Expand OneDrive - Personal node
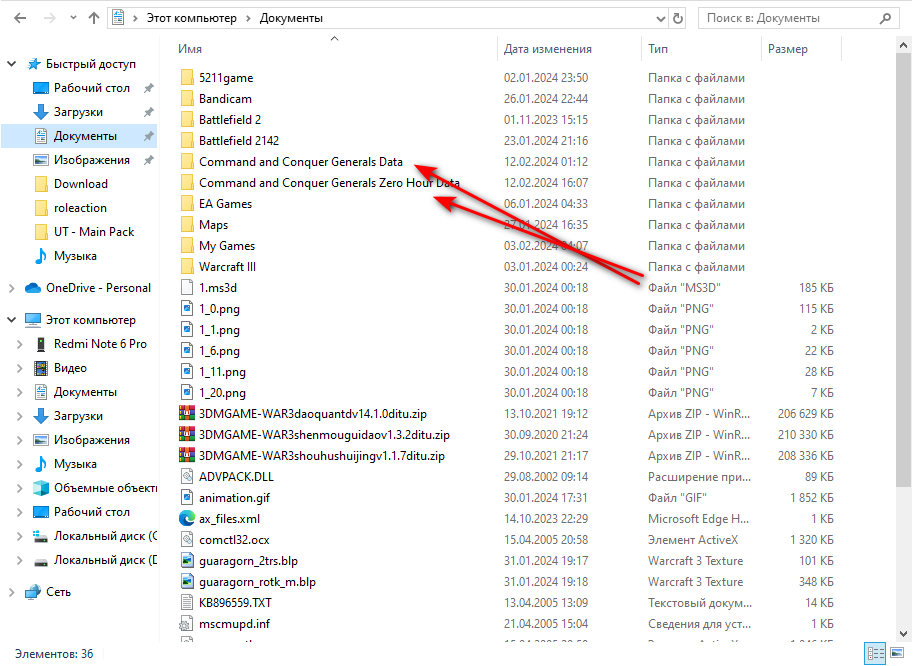The width and height of the screenshot is (913, 666). coord(12,288)
